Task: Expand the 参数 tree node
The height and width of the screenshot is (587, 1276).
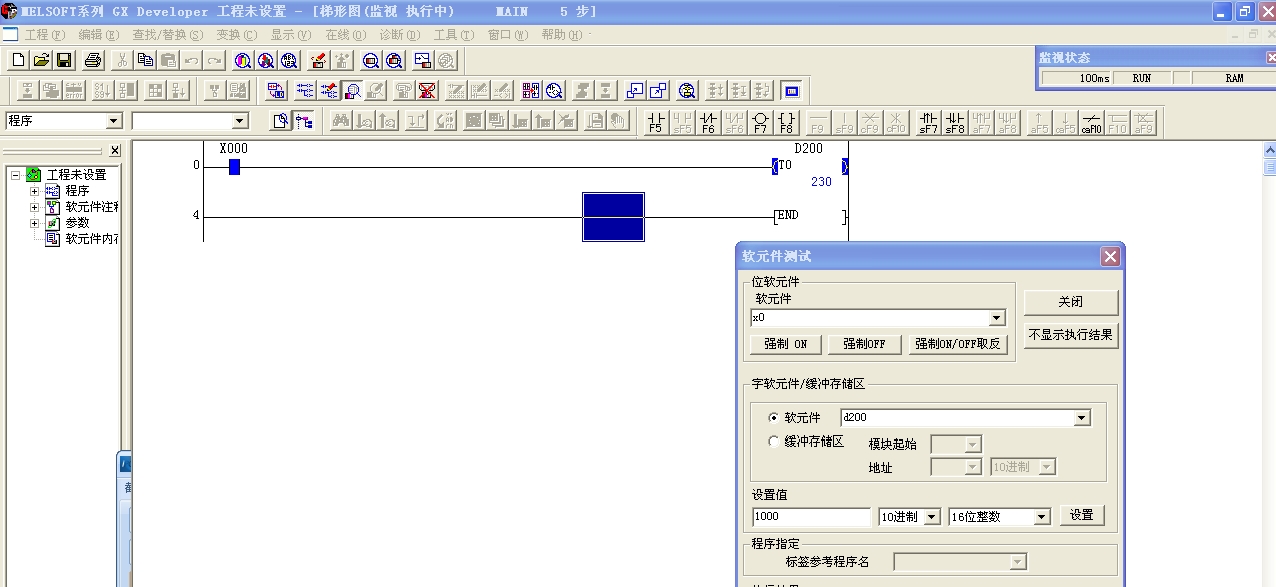Action: (34, 223)
